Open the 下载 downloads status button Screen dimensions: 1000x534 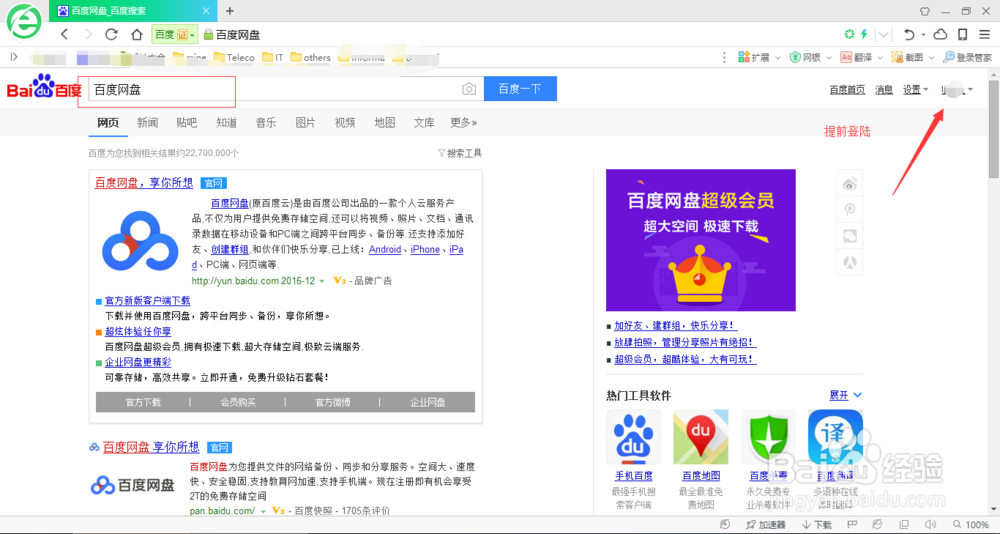point(817,524)
